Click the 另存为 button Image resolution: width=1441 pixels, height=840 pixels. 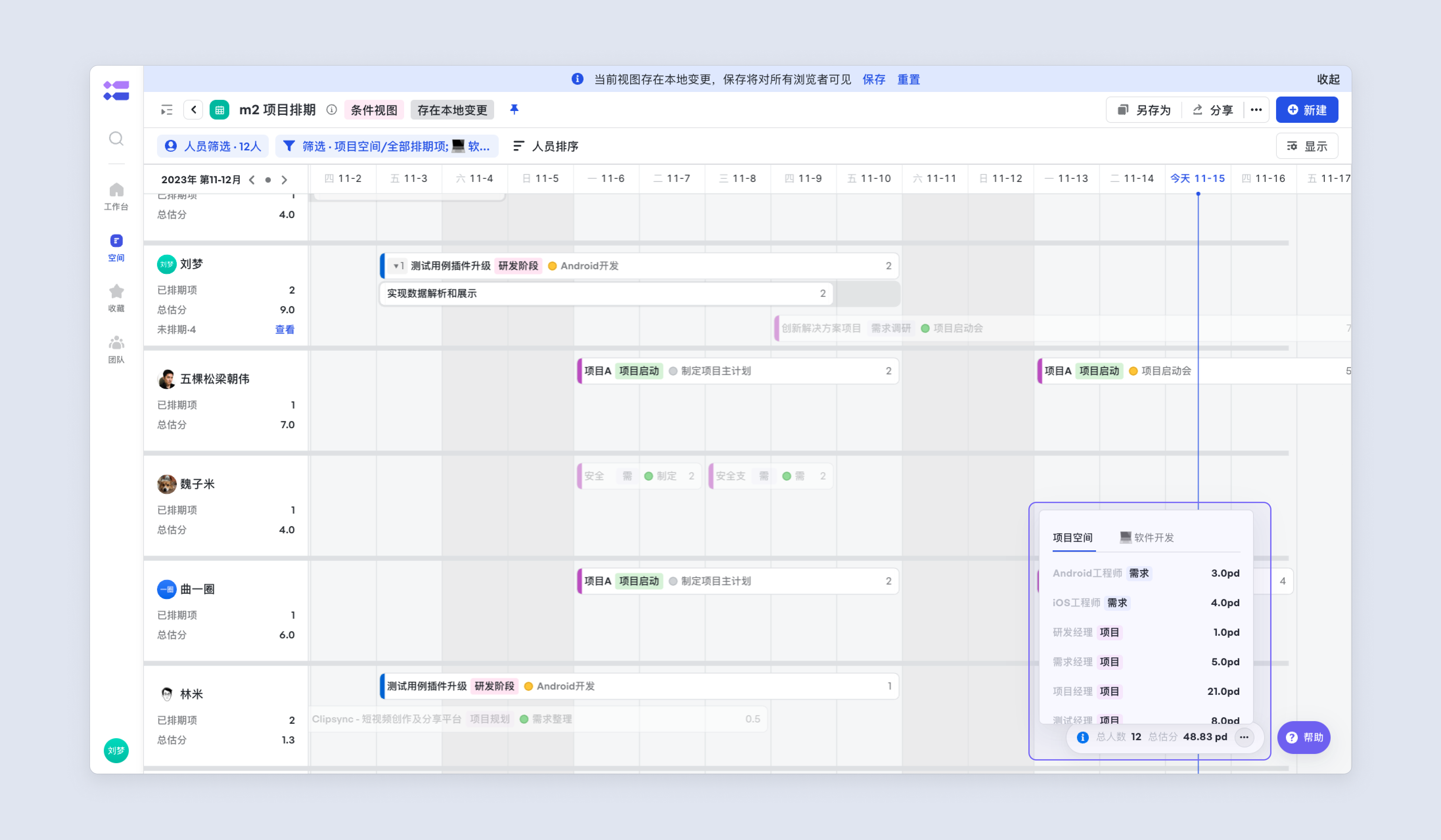coord(1145,110)
